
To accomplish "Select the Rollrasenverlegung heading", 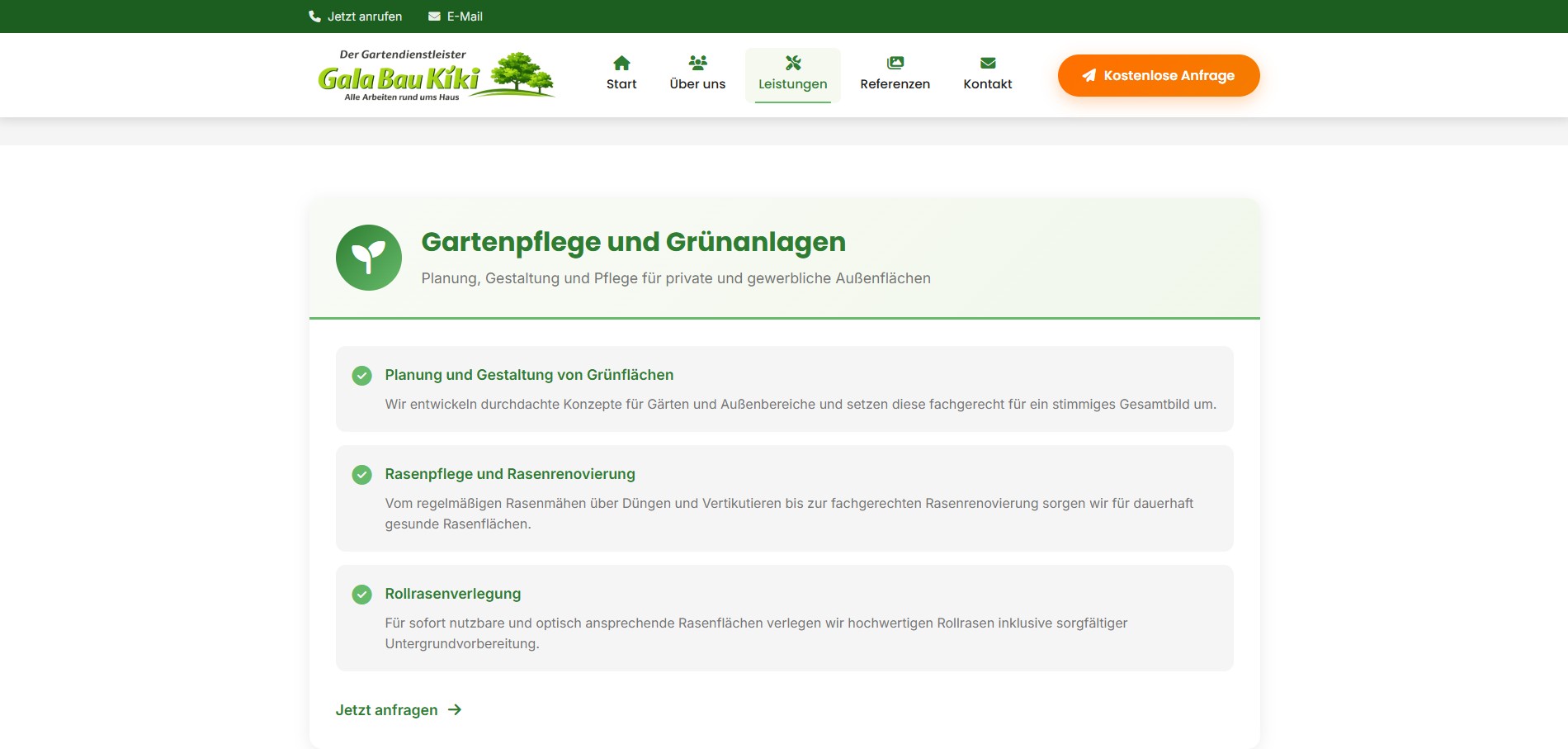I will point(452,594).
